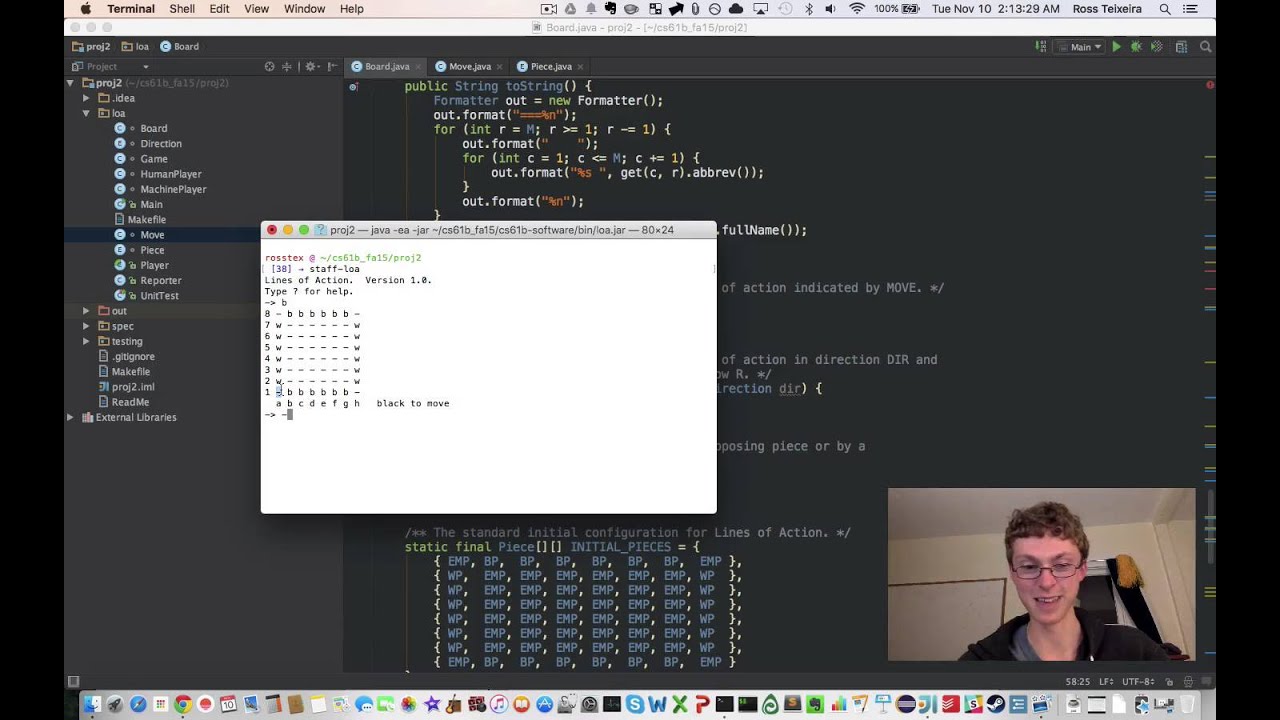Open the Trash in the Dock
Screen dimensions: 1280x720
1187,704
